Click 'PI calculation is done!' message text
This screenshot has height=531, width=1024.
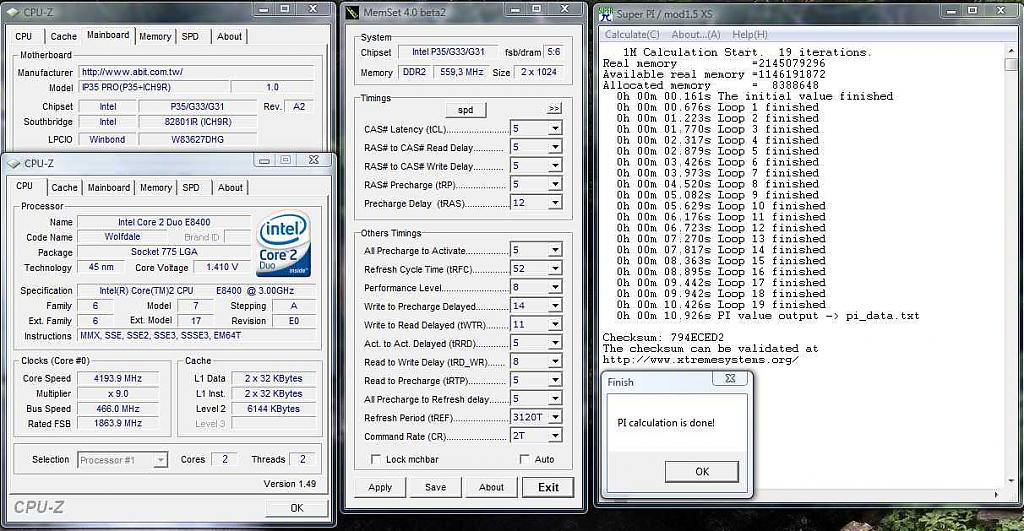[666, 423]
